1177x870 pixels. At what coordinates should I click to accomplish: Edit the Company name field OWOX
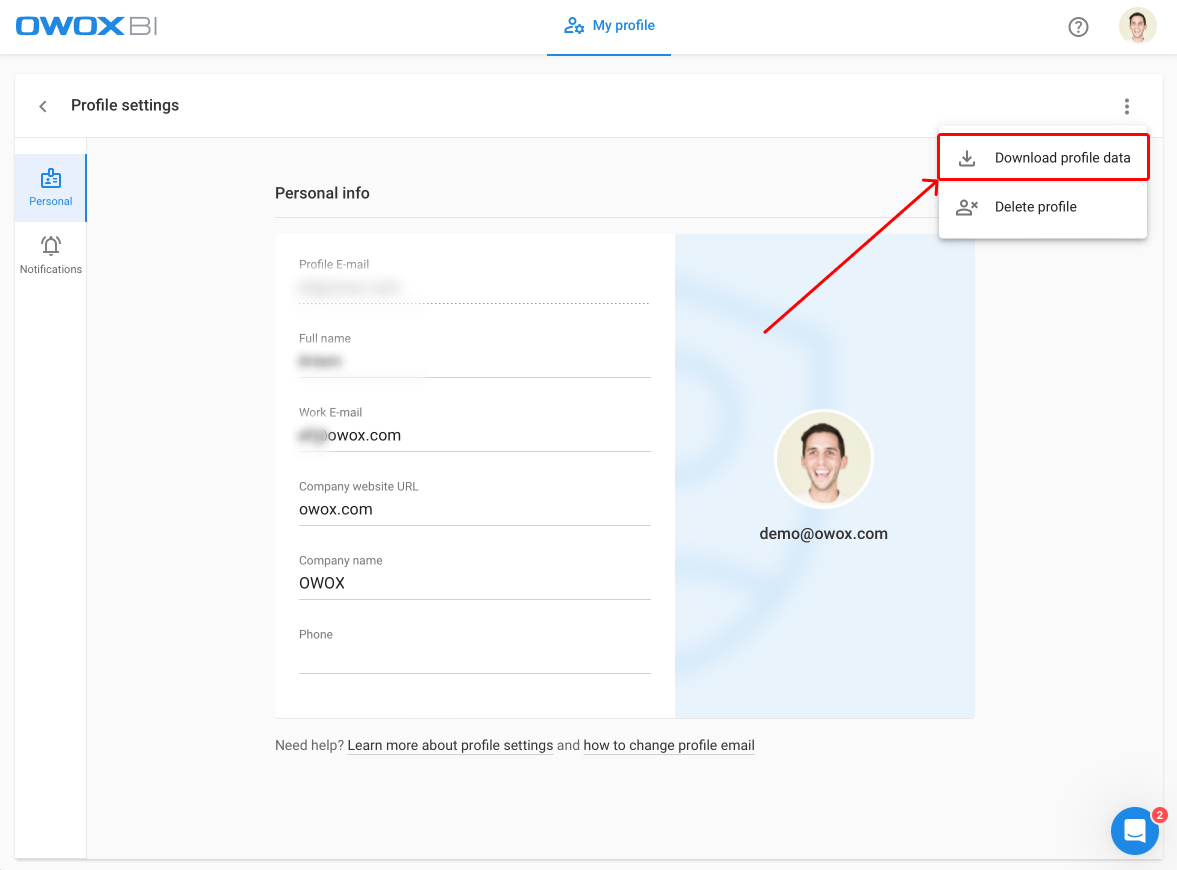pyautogui.click(x=474, y=583)
